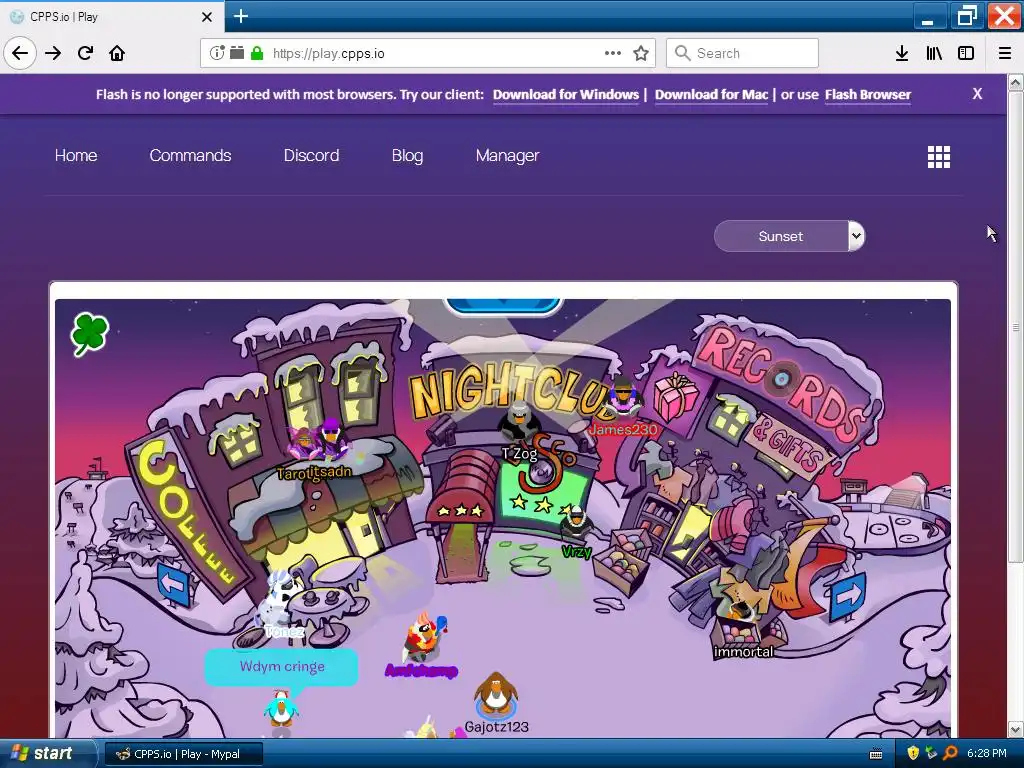1024x768 pixels.
Task: Click the penguin named James230
Action: (623, 397)
